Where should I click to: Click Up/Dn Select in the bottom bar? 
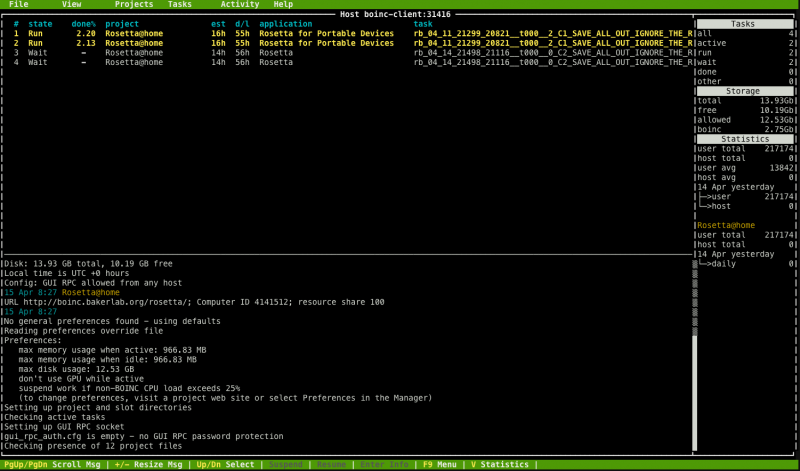point(225,465)
